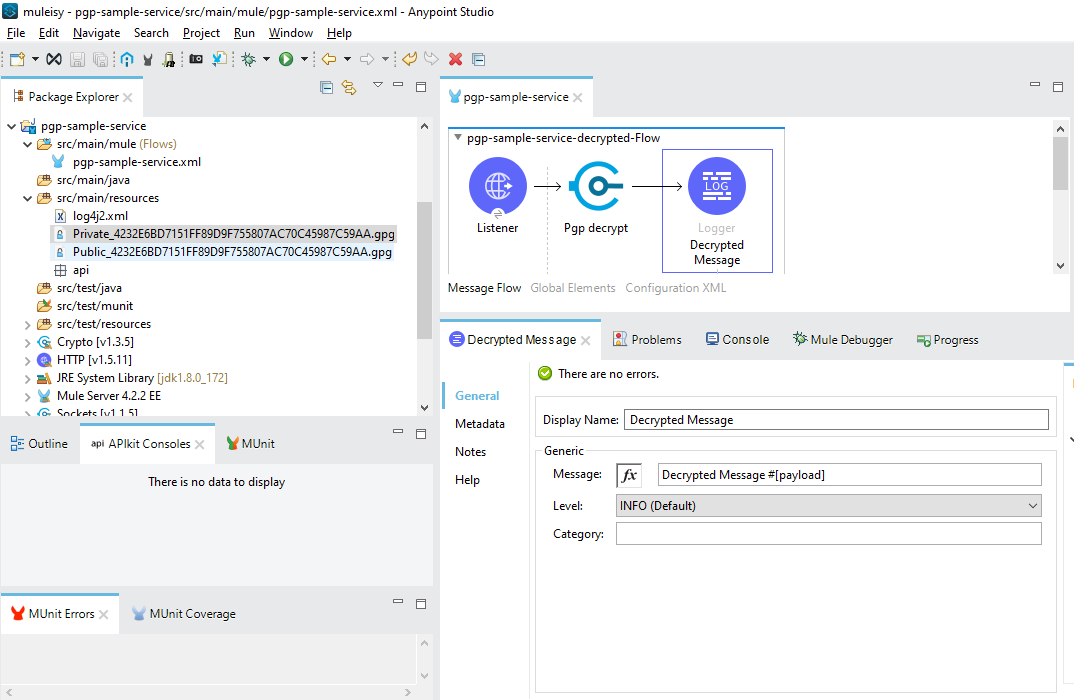1074x700 pixels.
Task: Open the Metadata section of Logger properties
Action: pos(479,424)
